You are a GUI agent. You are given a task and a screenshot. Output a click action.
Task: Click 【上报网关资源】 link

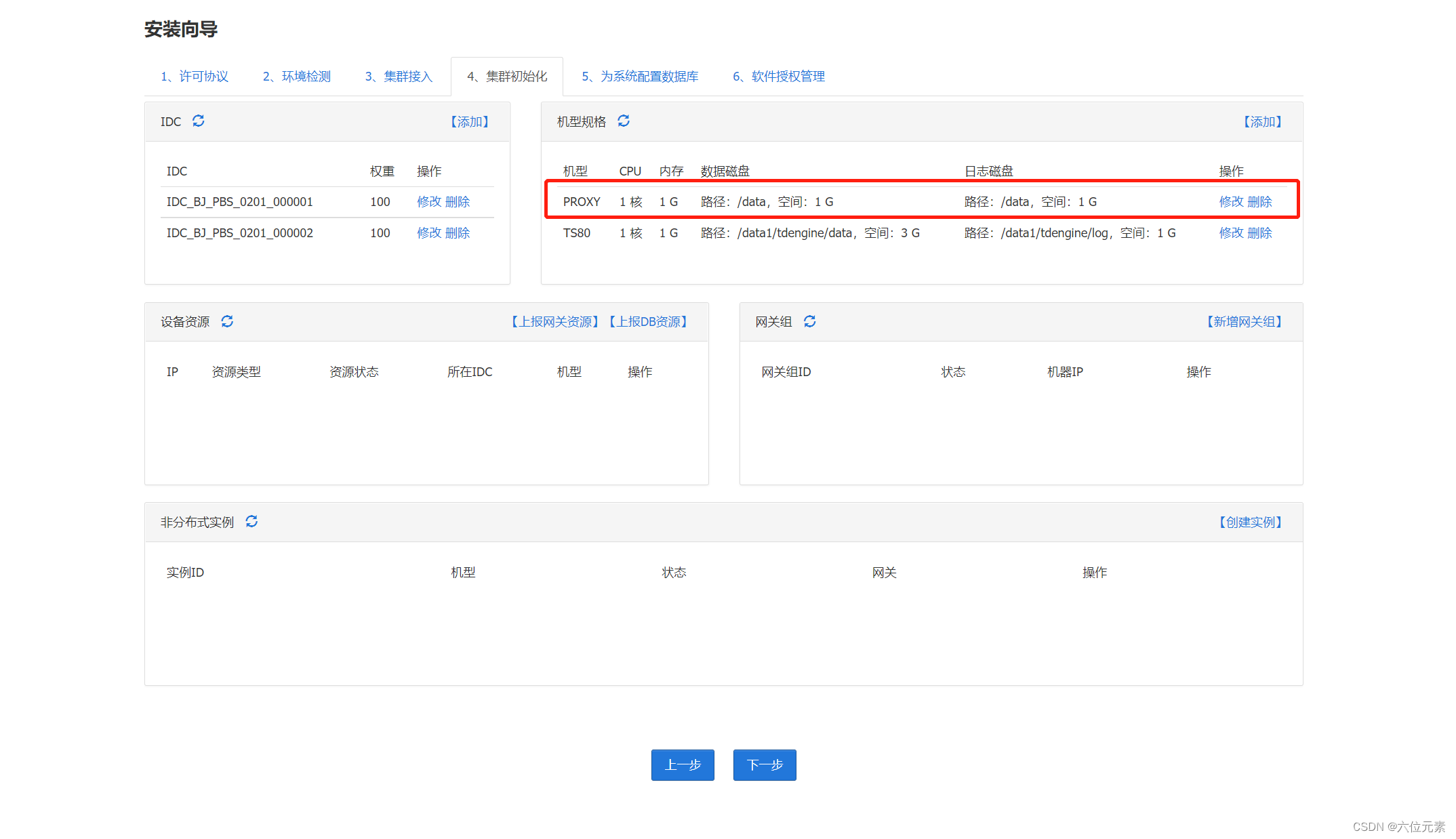(555, 322)
